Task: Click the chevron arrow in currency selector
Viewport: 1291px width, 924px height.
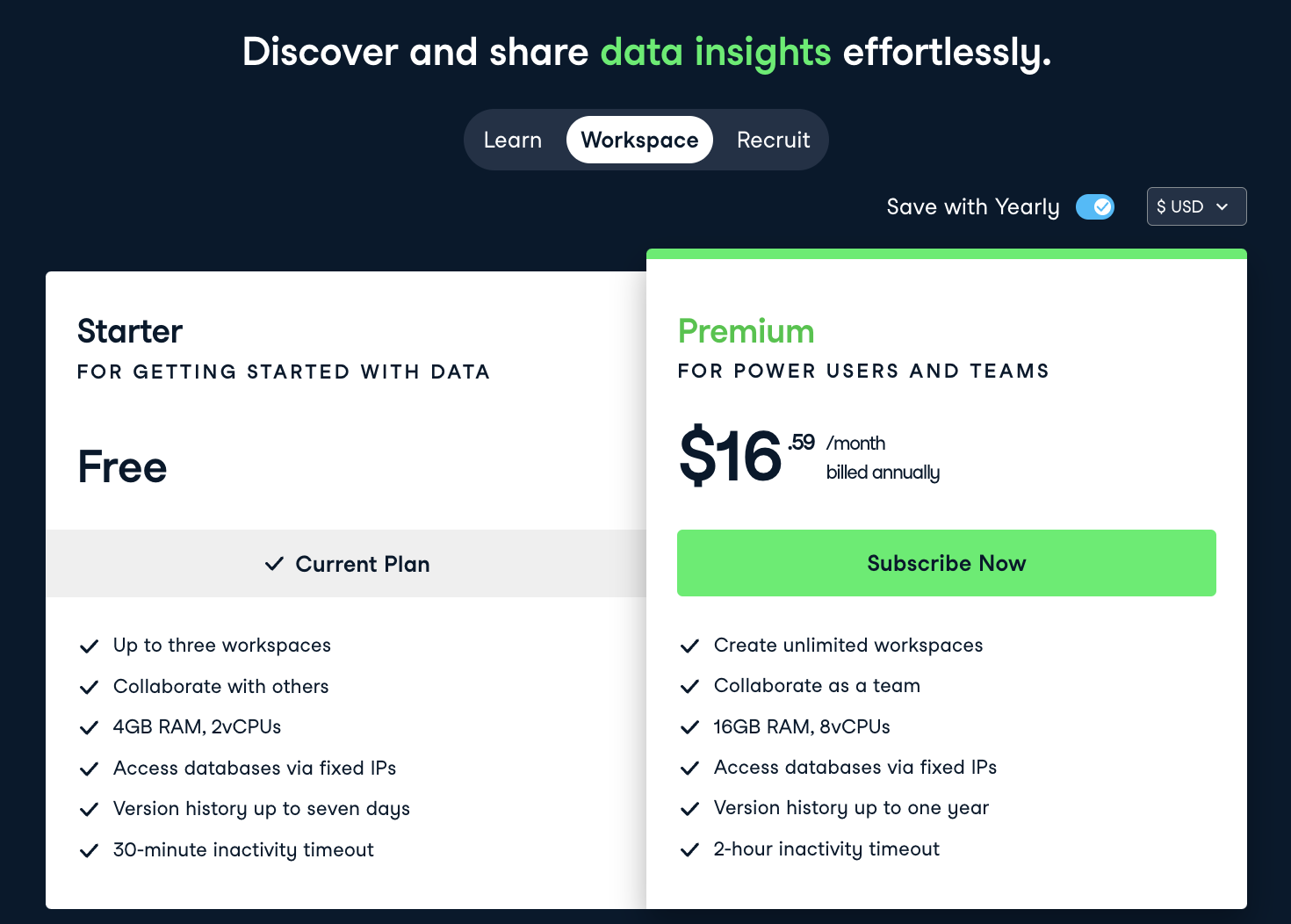Action: 1222,206
